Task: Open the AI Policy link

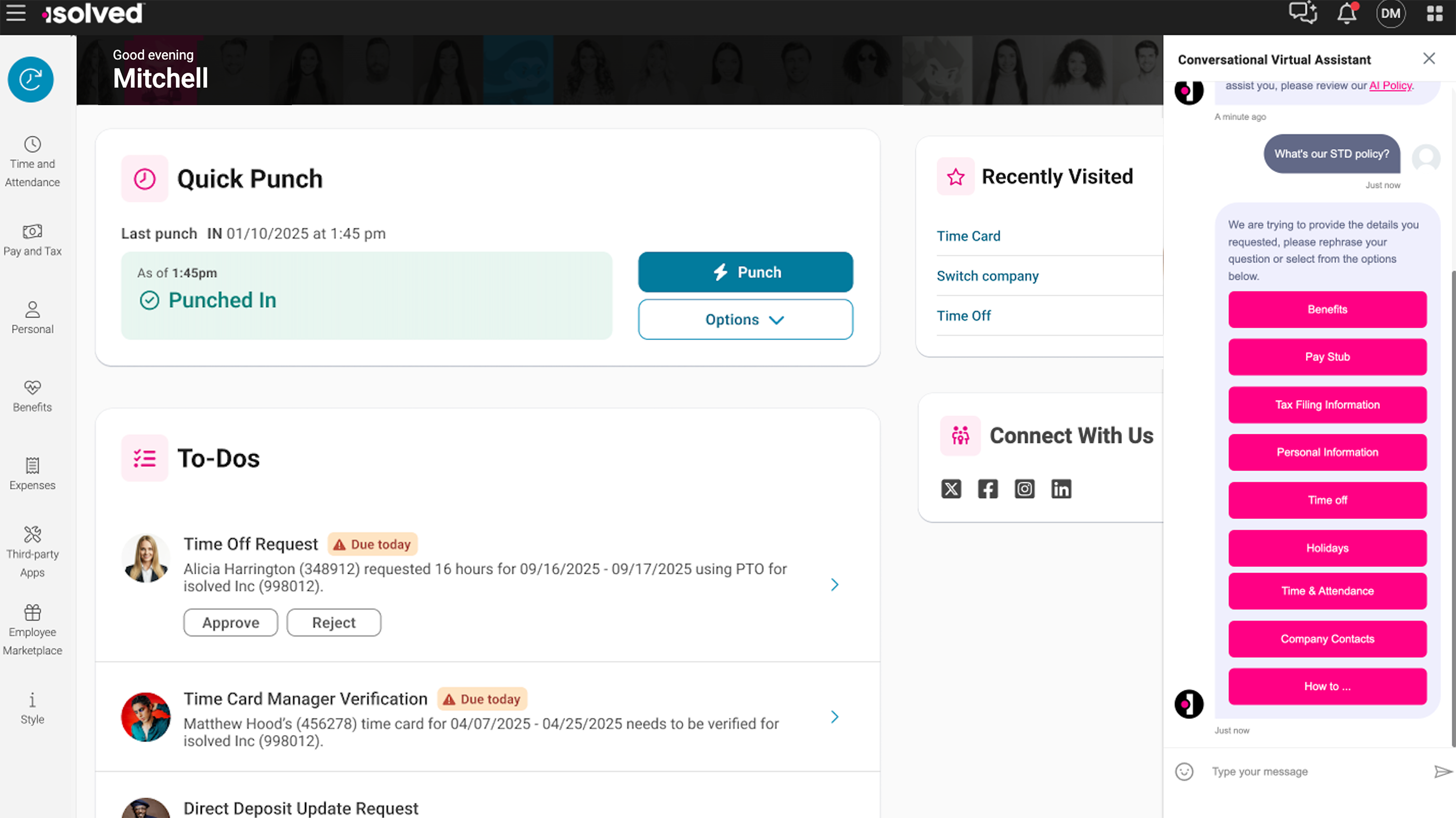Action: coord(1390,86)
